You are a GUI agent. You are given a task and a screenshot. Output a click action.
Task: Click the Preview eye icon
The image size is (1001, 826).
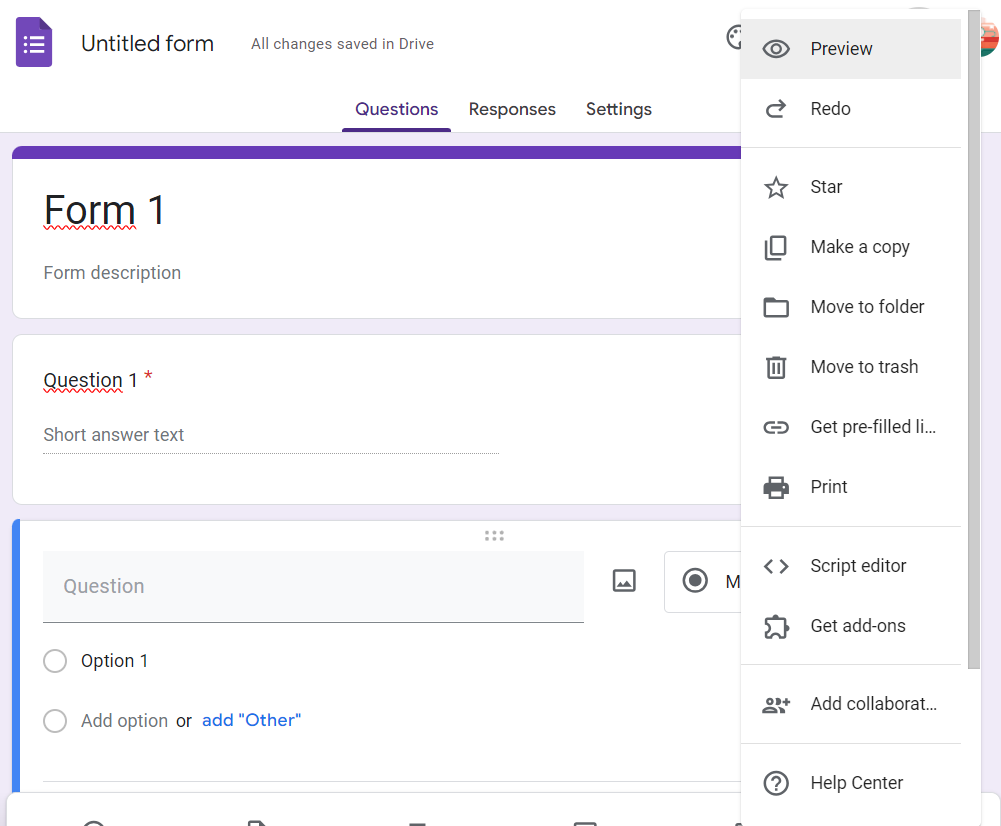point(776,49)
